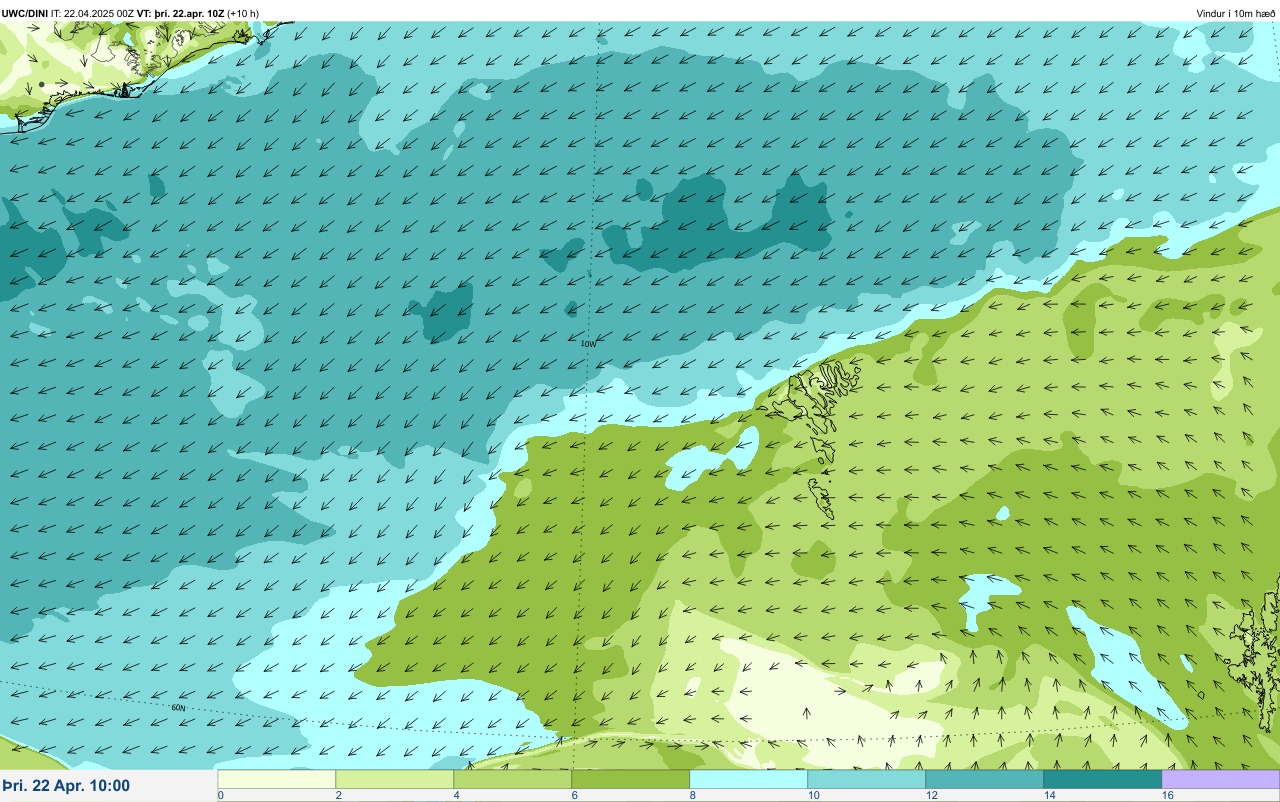Image resolution: width=1280 pixels, height=802 pixels.
Task: Click the 'VT: þri. 22.apr. 10Z' valid time text
Action: [x=180, y=13]
